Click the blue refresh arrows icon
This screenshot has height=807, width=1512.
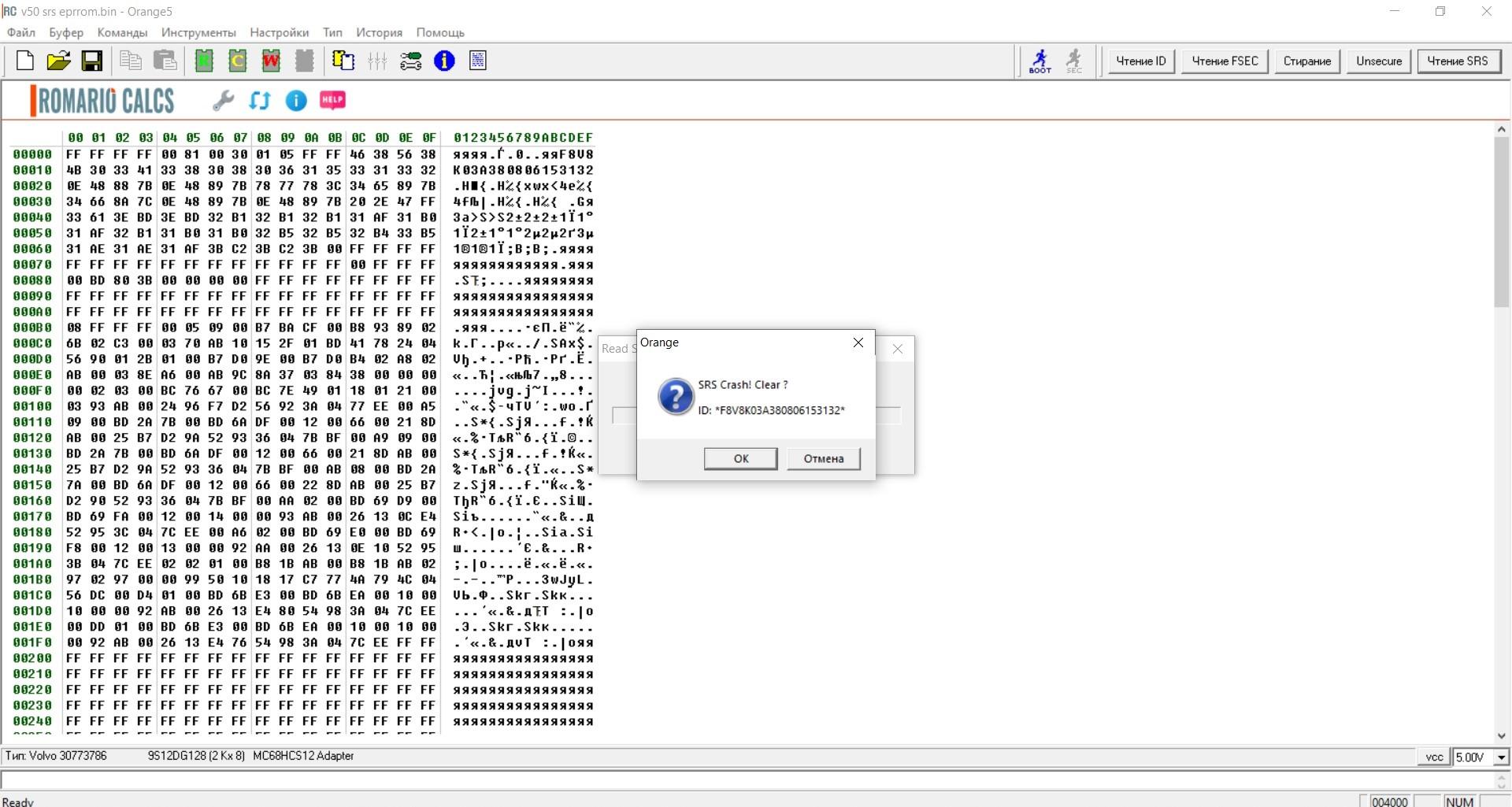click(x=259, y=100)
